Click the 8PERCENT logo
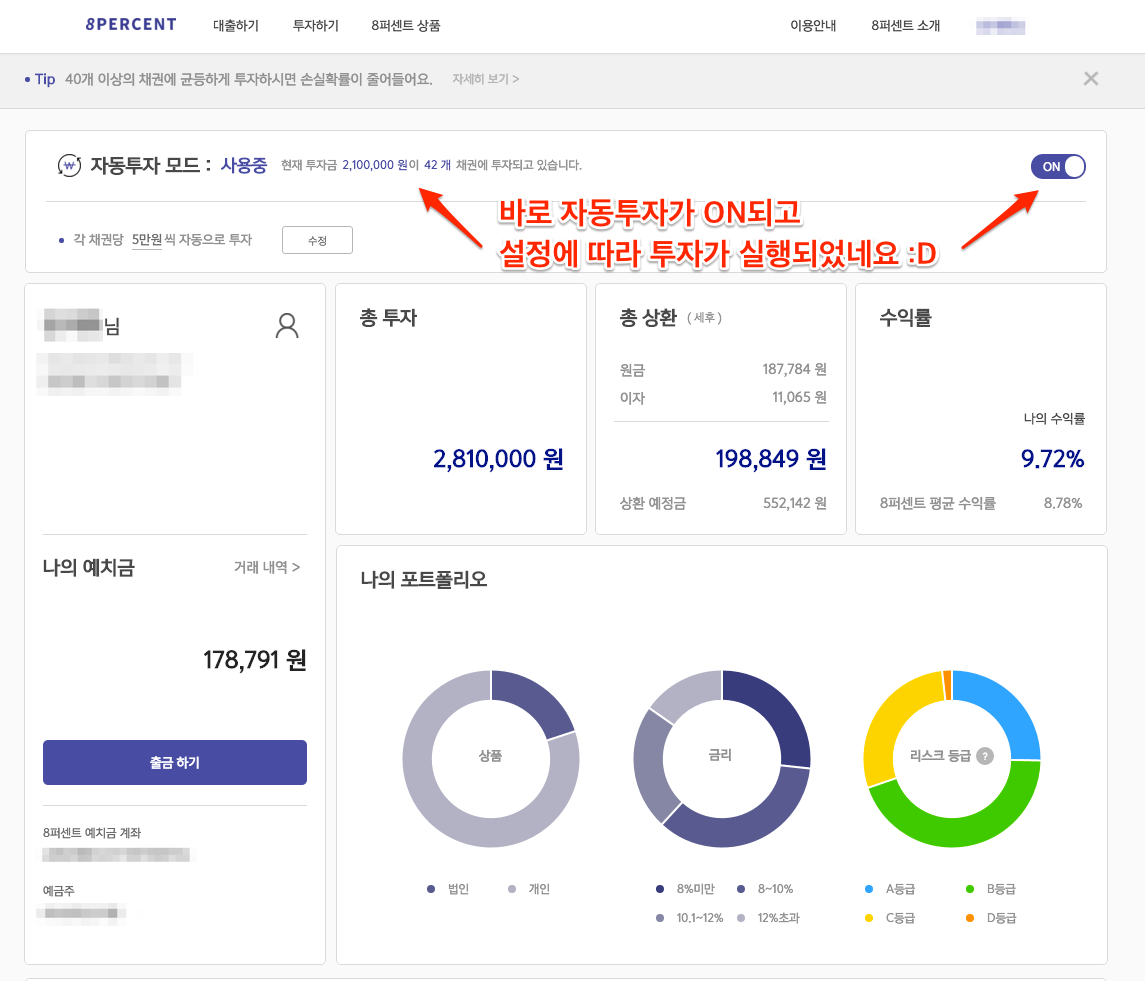The width and height of the screenshot is (1145, 981). (130, 24)
